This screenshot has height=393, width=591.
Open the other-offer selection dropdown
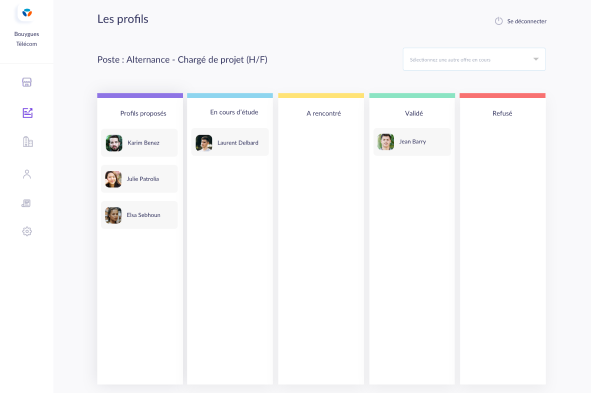tap(474, 59)
